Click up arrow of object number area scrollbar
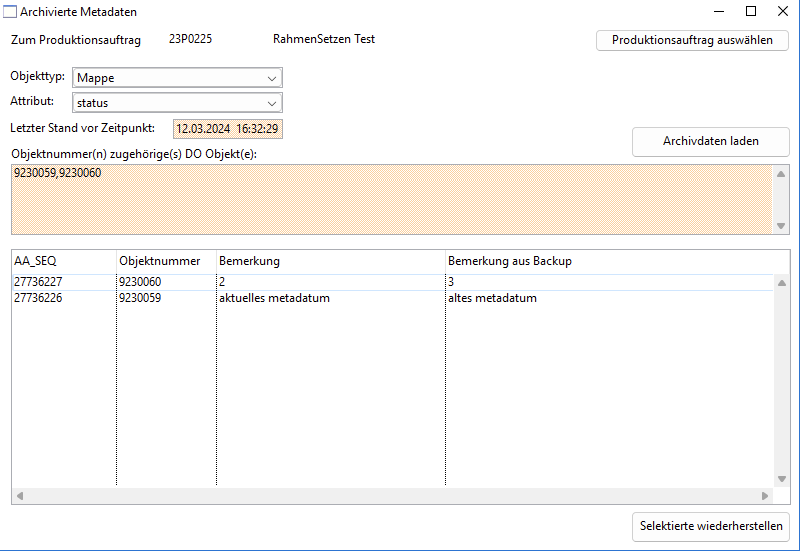 pyautogui.click(x=781, y=173)
